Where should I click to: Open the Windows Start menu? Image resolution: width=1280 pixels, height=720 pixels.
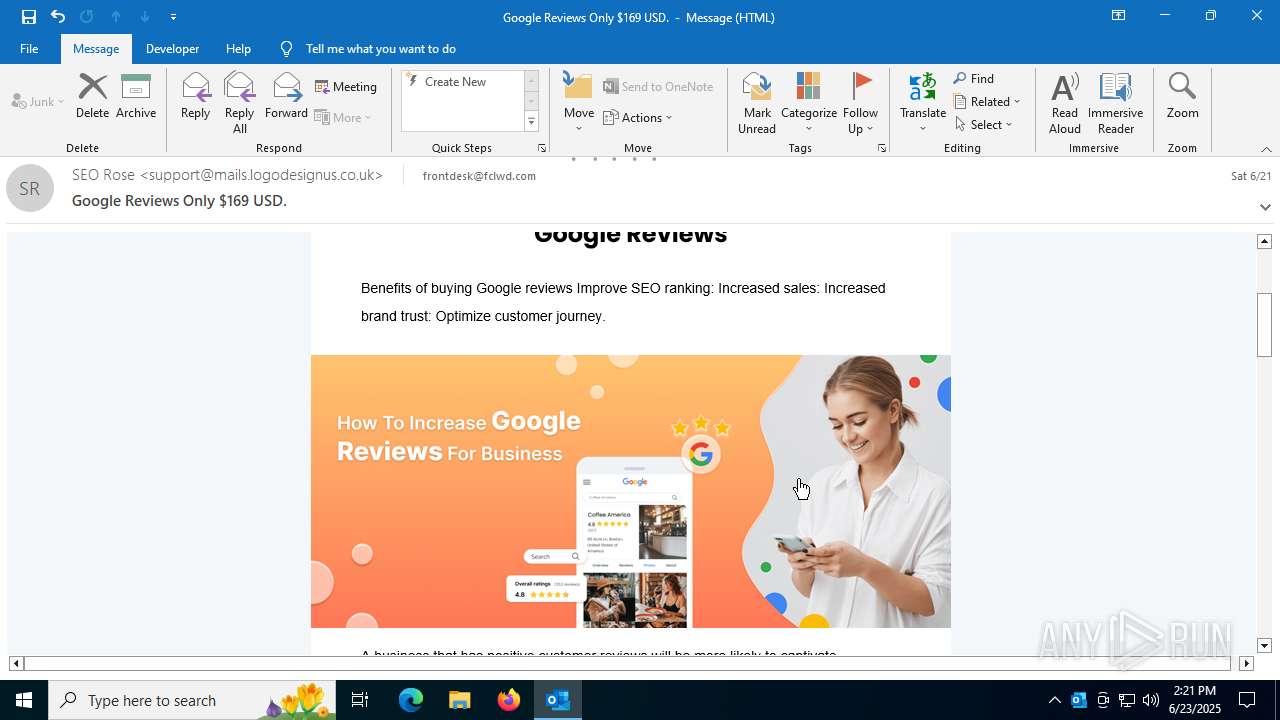point(24,700)
